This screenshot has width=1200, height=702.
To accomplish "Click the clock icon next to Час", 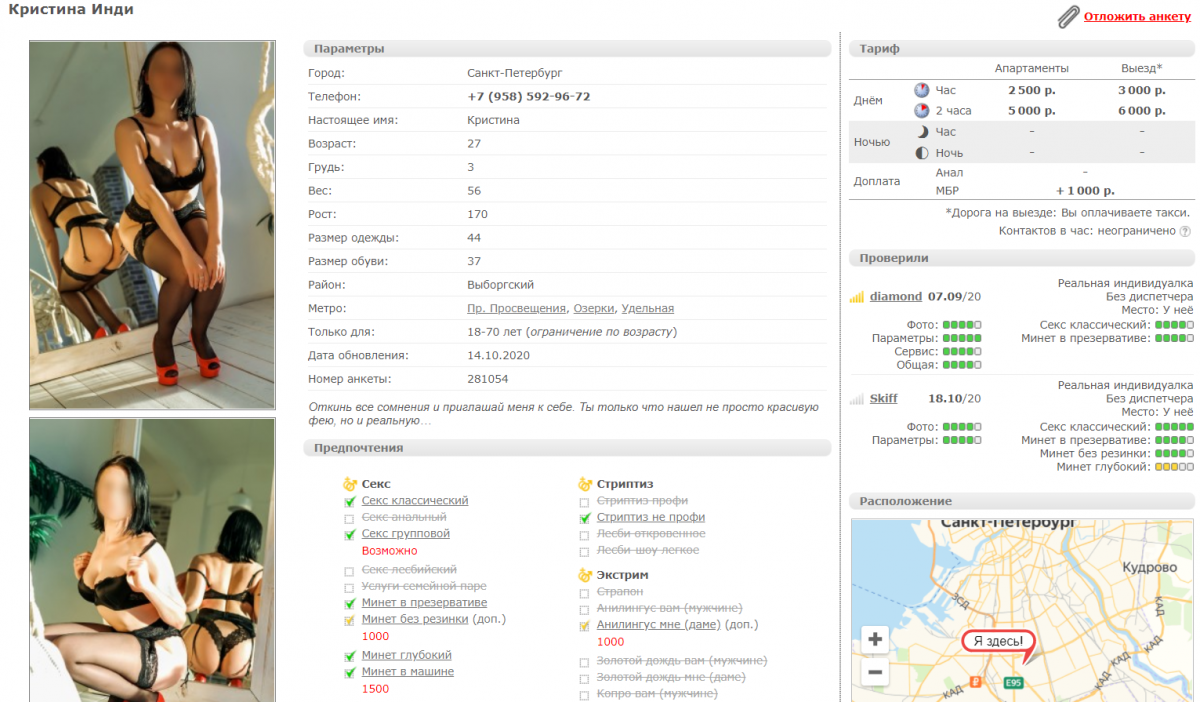I will click(921, 90).
